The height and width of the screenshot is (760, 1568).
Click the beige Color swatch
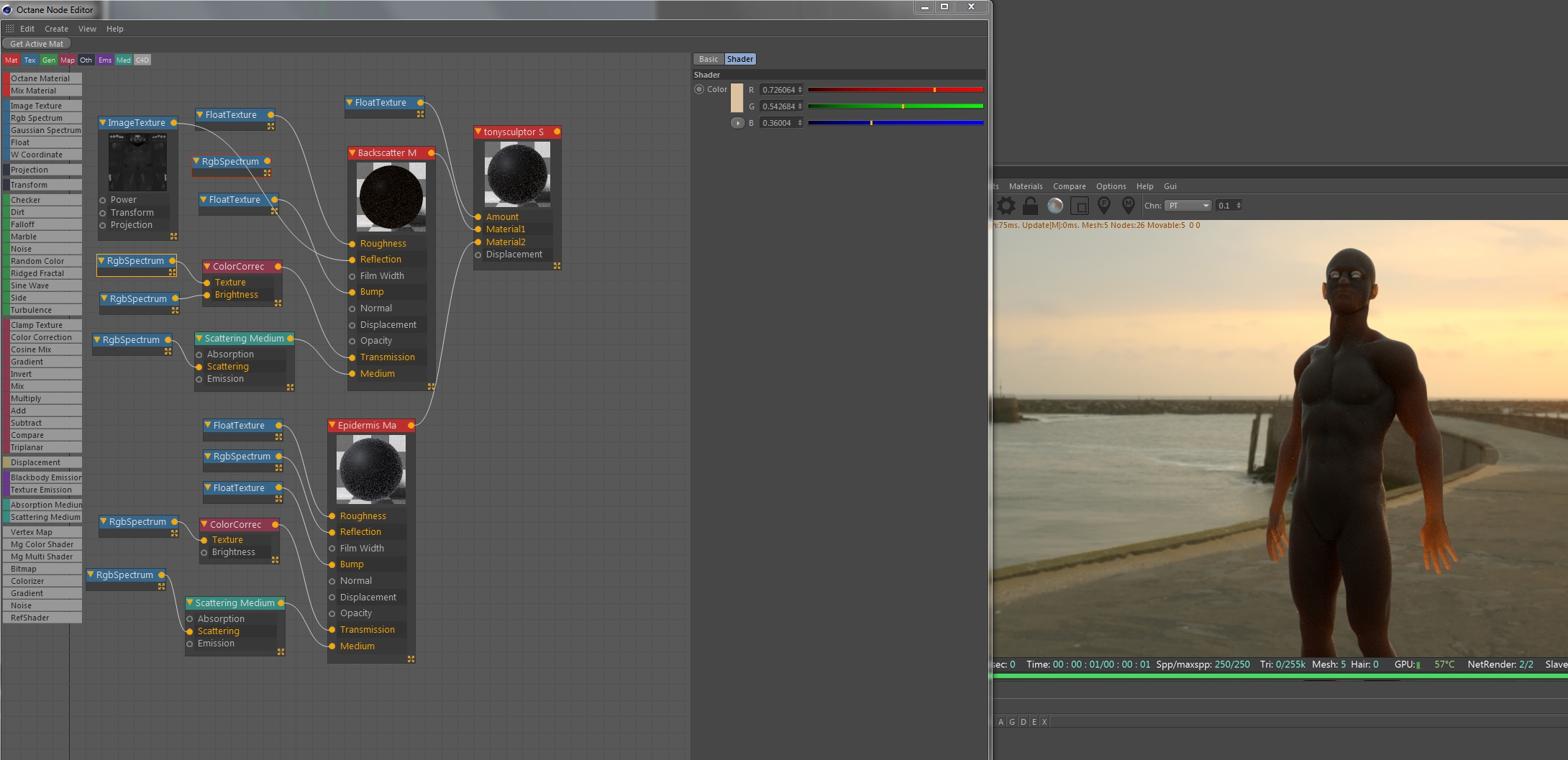coord(737,99)
